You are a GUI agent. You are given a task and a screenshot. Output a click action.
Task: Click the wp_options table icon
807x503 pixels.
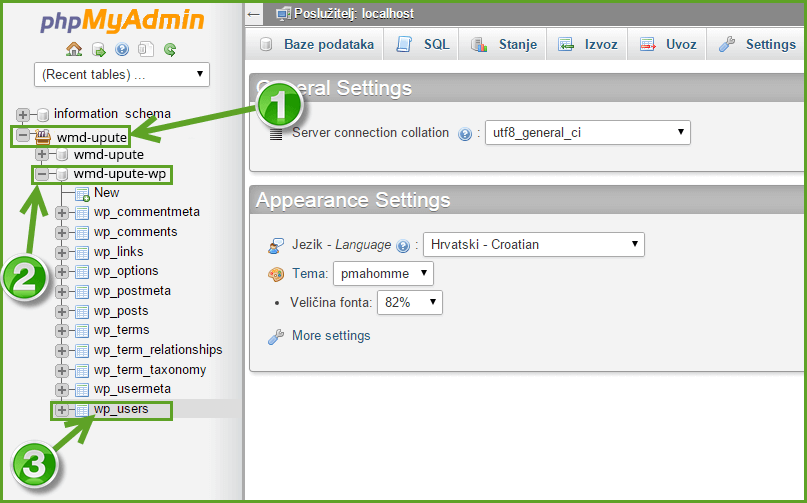(82, 272)
